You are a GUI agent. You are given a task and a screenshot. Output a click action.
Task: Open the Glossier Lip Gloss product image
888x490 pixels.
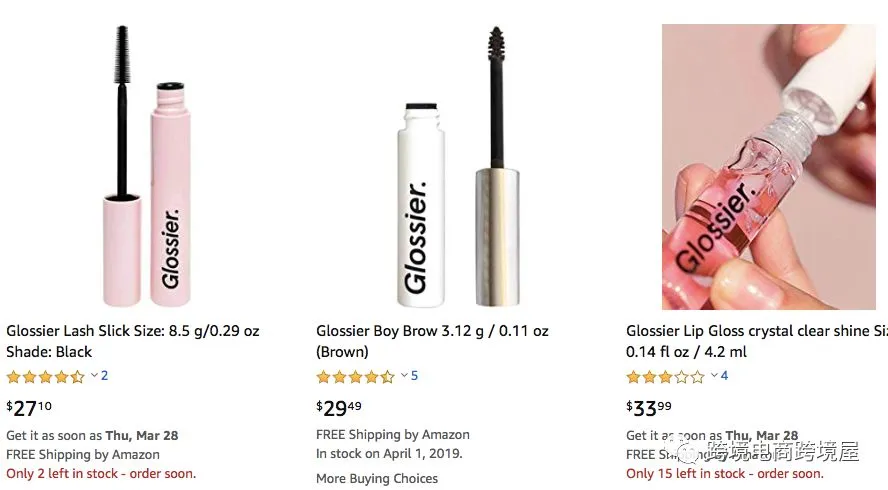pyautogui.click(x=768, y=167)
